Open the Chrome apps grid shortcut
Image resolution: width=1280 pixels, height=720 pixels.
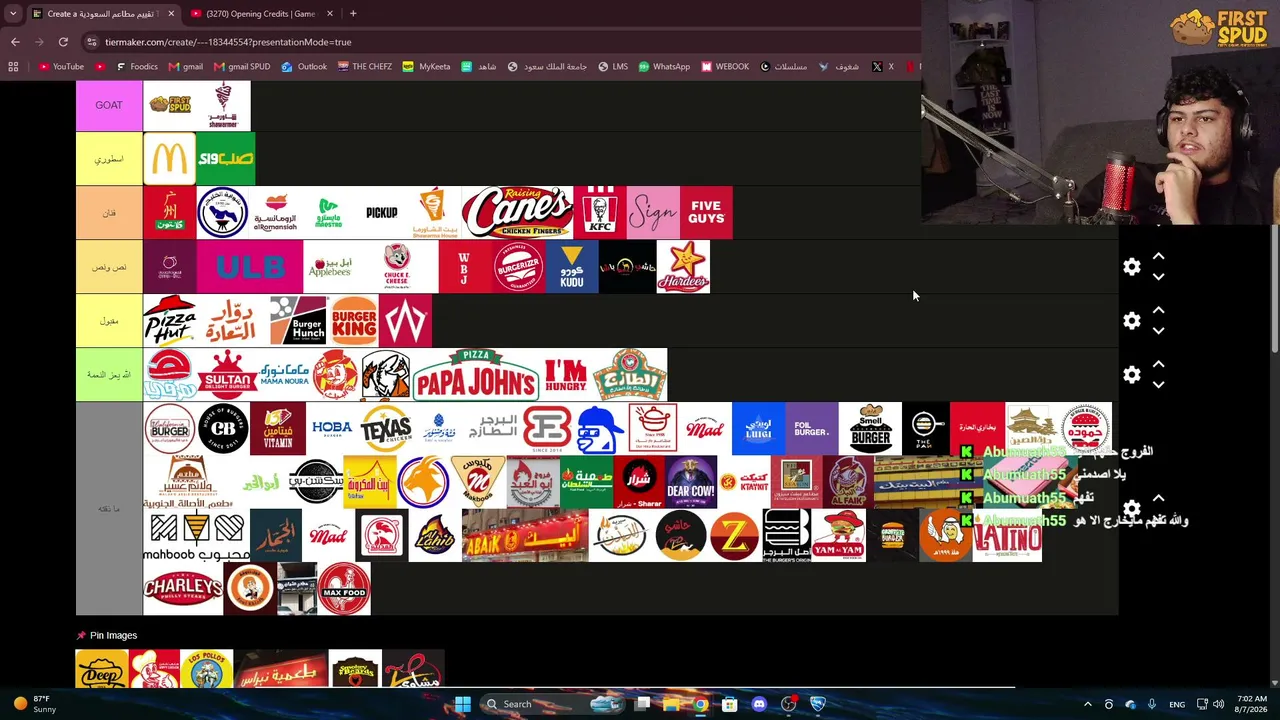(13, 67)
